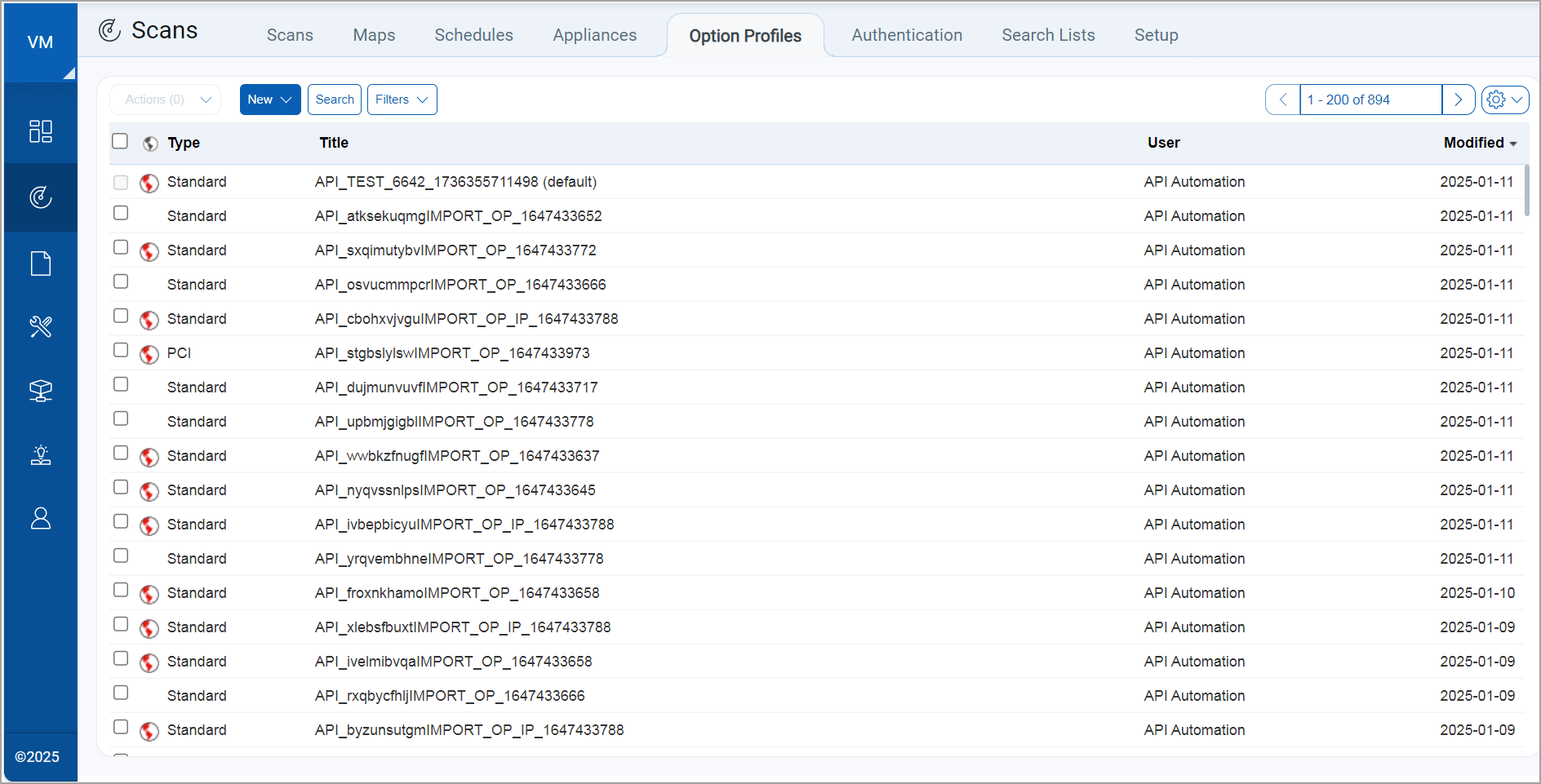
Task: Expand the New dropdown menu
Action: [269, 99]
